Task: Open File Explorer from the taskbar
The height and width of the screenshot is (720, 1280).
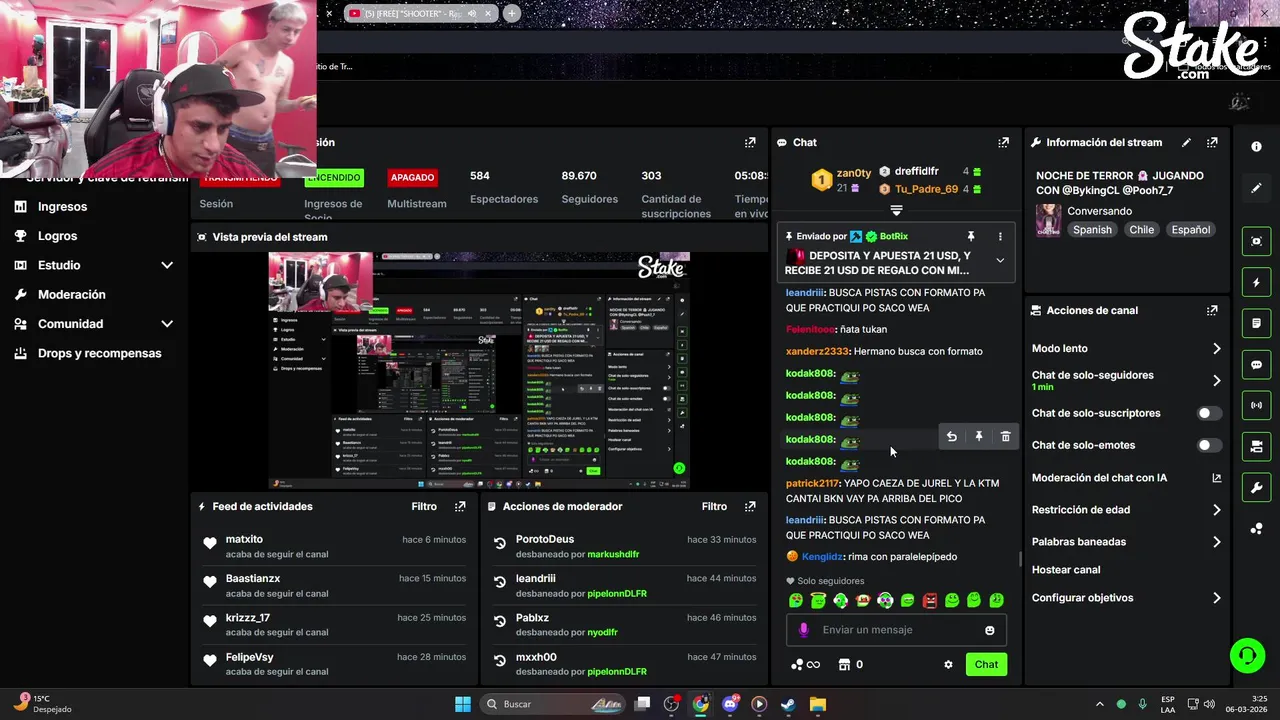Action: tap(817, 704)
